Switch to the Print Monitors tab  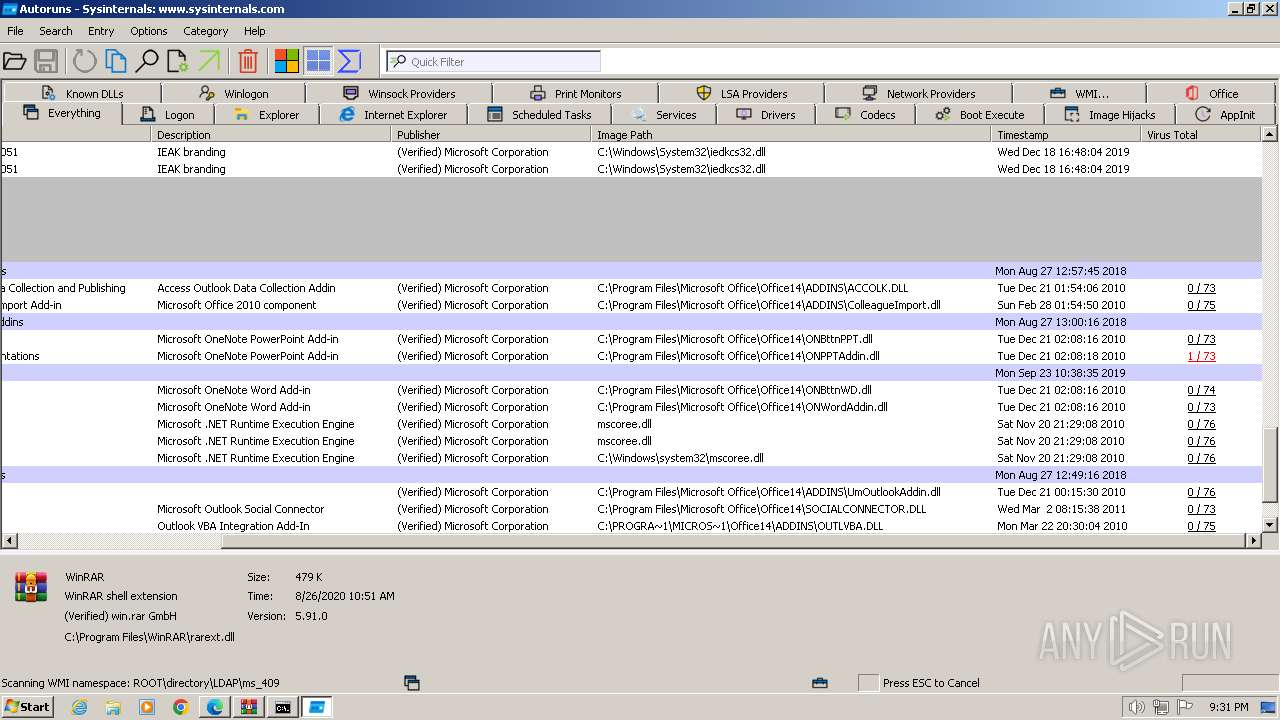[x=576, y=93]
